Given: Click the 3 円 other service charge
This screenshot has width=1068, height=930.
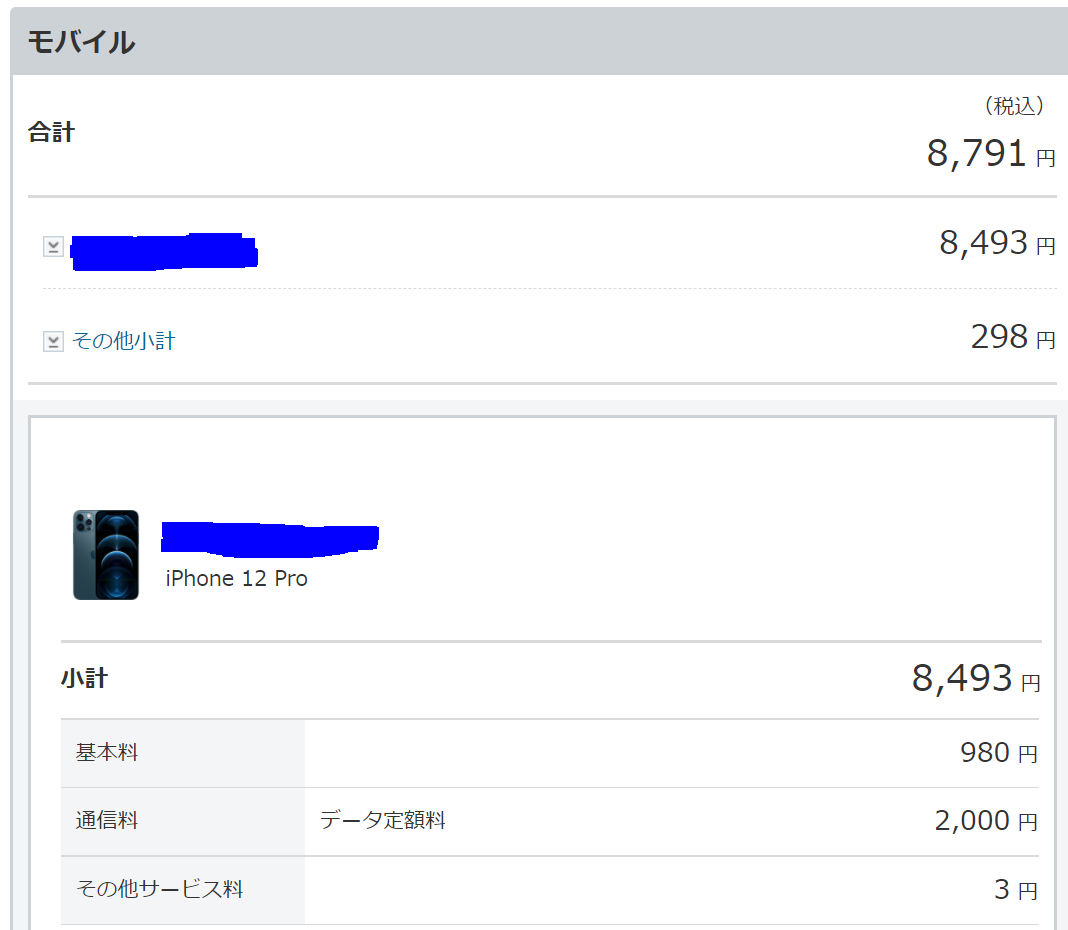Looking at the screenshot, I should (1016, 889).
